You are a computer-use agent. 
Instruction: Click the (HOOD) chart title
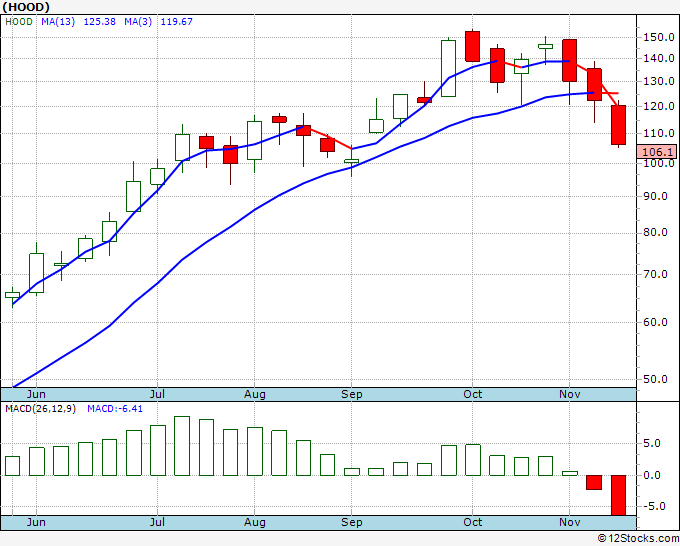click(x=26, y=7)
